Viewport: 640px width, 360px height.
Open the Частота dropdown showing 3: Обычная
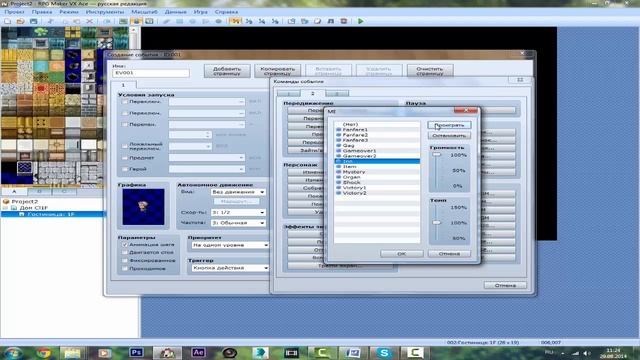[238, 223]
